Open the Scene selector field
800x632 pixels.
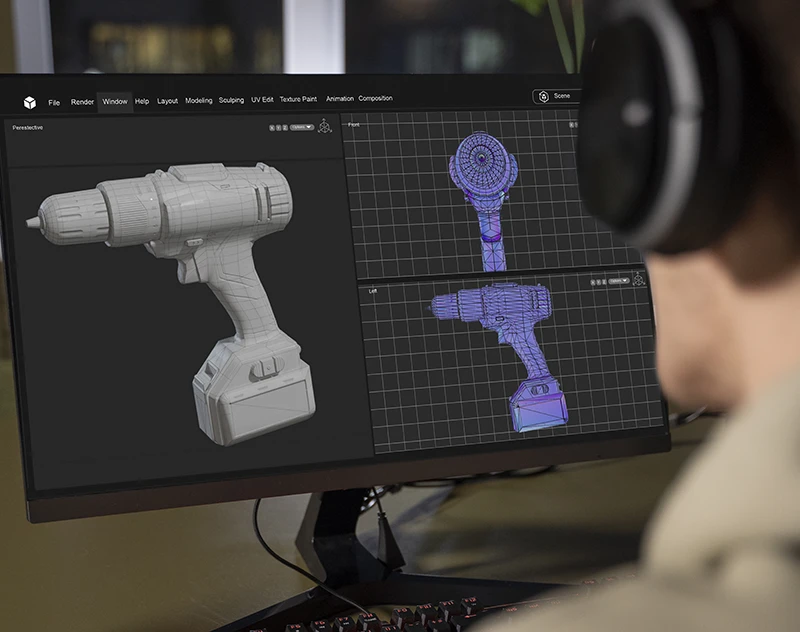tap(557, 96)
